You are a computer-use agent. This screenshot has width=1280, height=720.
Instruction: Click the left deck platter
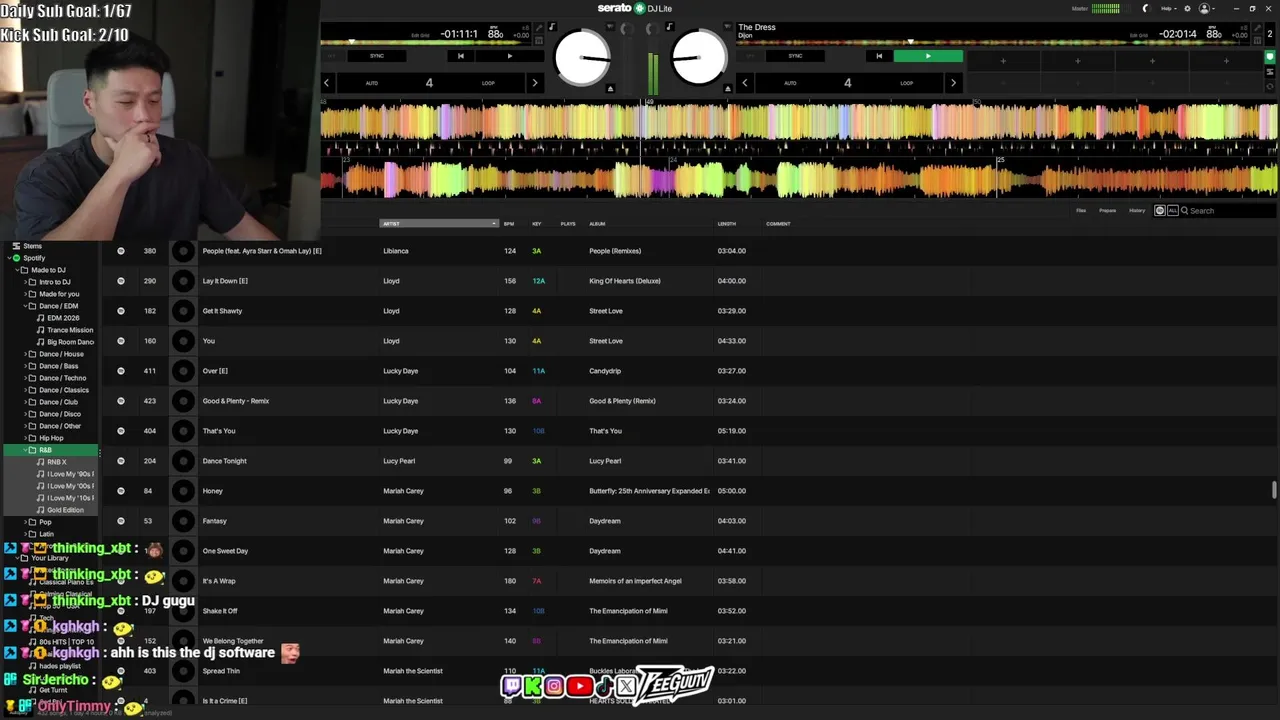582,58
